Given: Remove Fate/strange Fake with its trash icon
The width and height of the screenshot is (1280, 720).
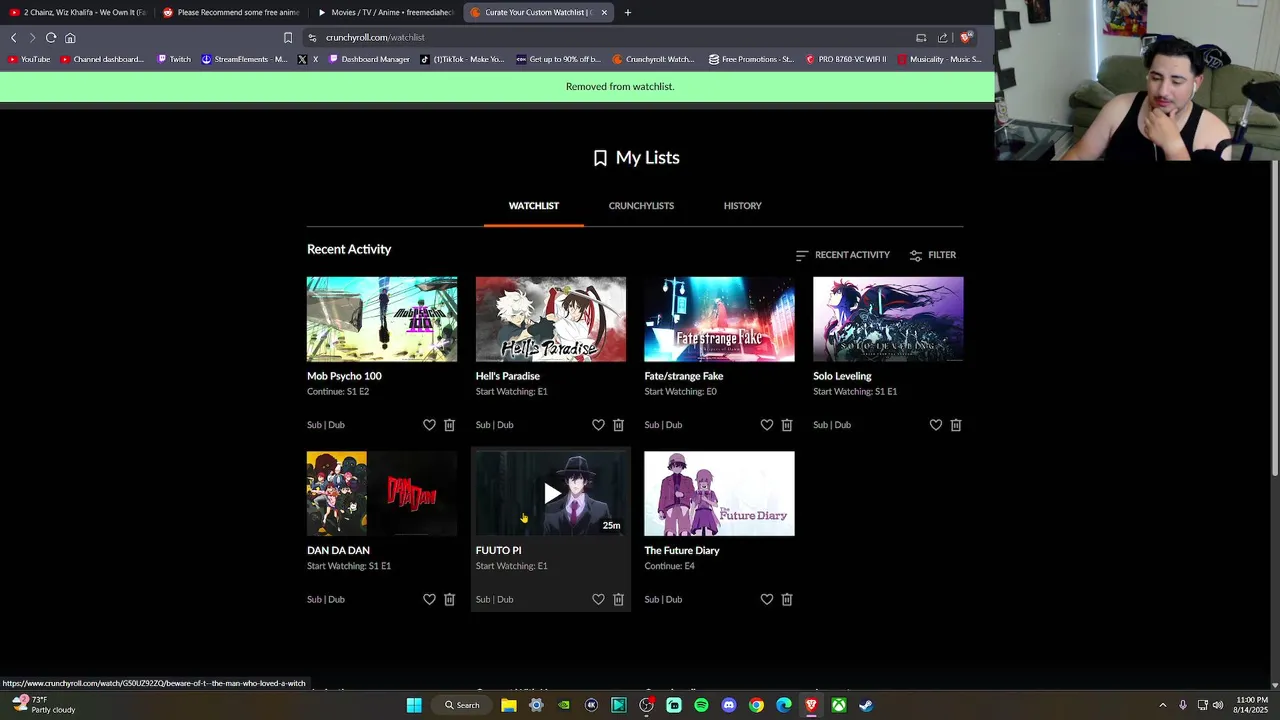Looking at the screenshot, I should point(787,425).
